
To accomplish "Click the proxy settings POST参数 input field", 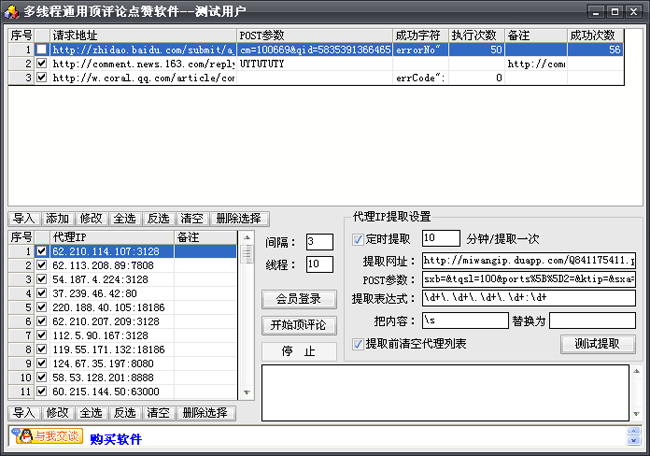I will [x=529, y=279].
